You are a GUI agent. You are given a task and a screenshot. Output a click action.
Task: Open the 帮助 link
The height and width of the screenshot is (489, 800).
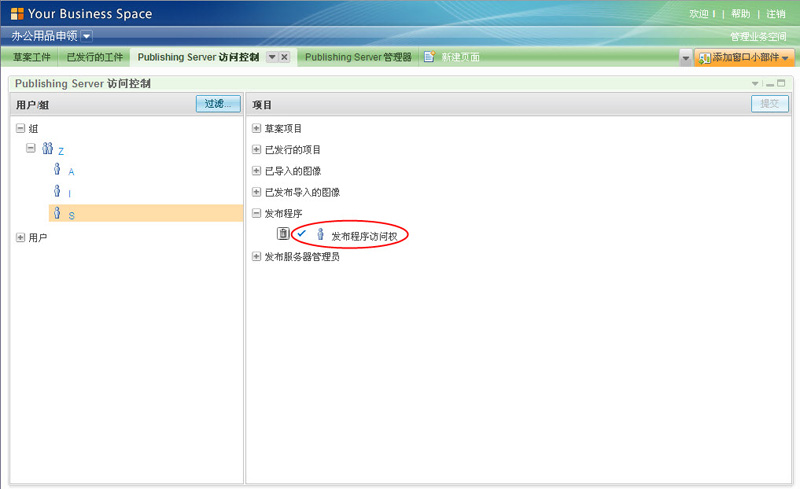point(740,14)
